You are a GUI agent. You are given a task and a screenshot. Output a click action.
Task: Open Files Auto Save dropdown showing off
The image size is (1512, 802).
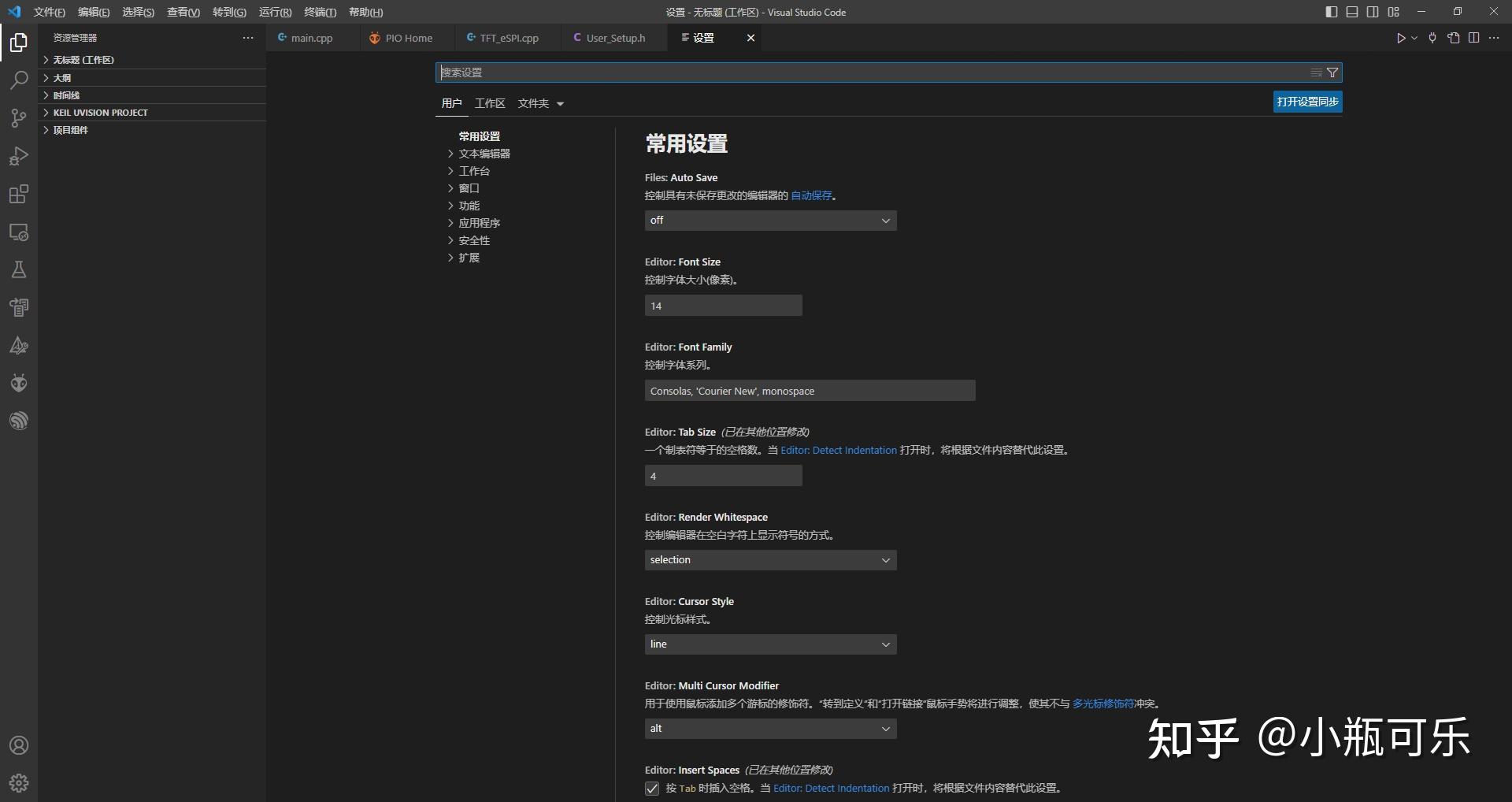pyautogui.click(x=770, y=221)
